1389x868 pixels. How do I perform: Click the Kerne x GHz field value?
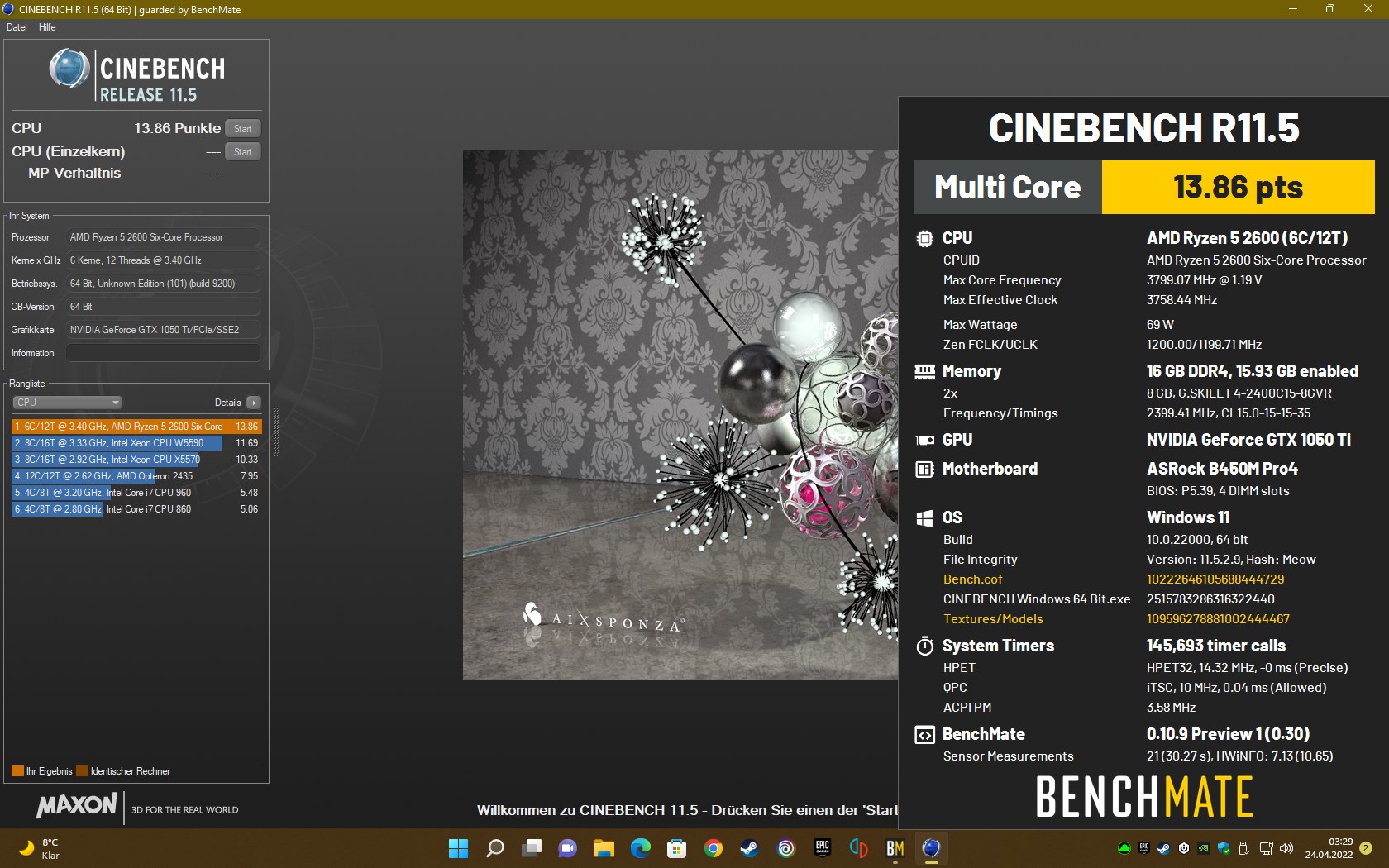pyautogui.click(x=163, y=260)
